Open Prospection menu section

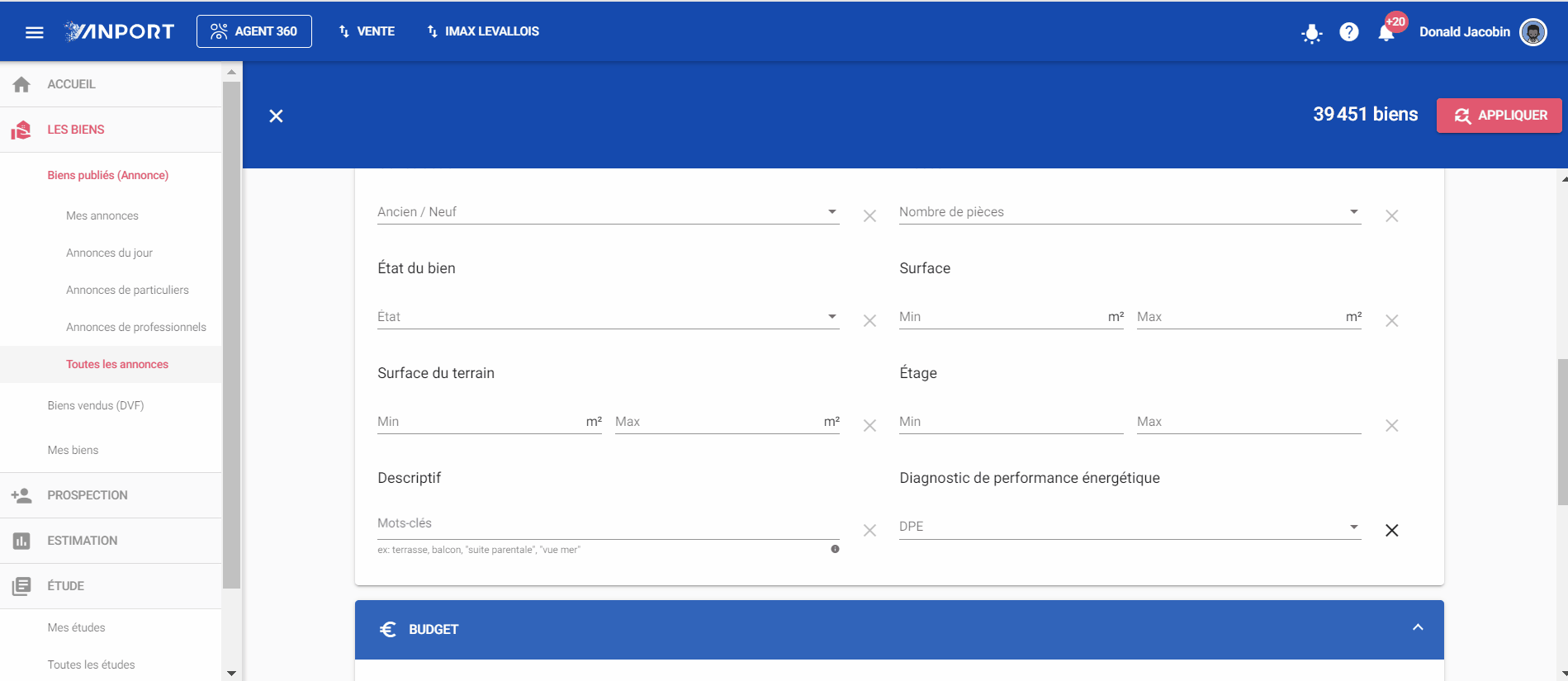111,495
